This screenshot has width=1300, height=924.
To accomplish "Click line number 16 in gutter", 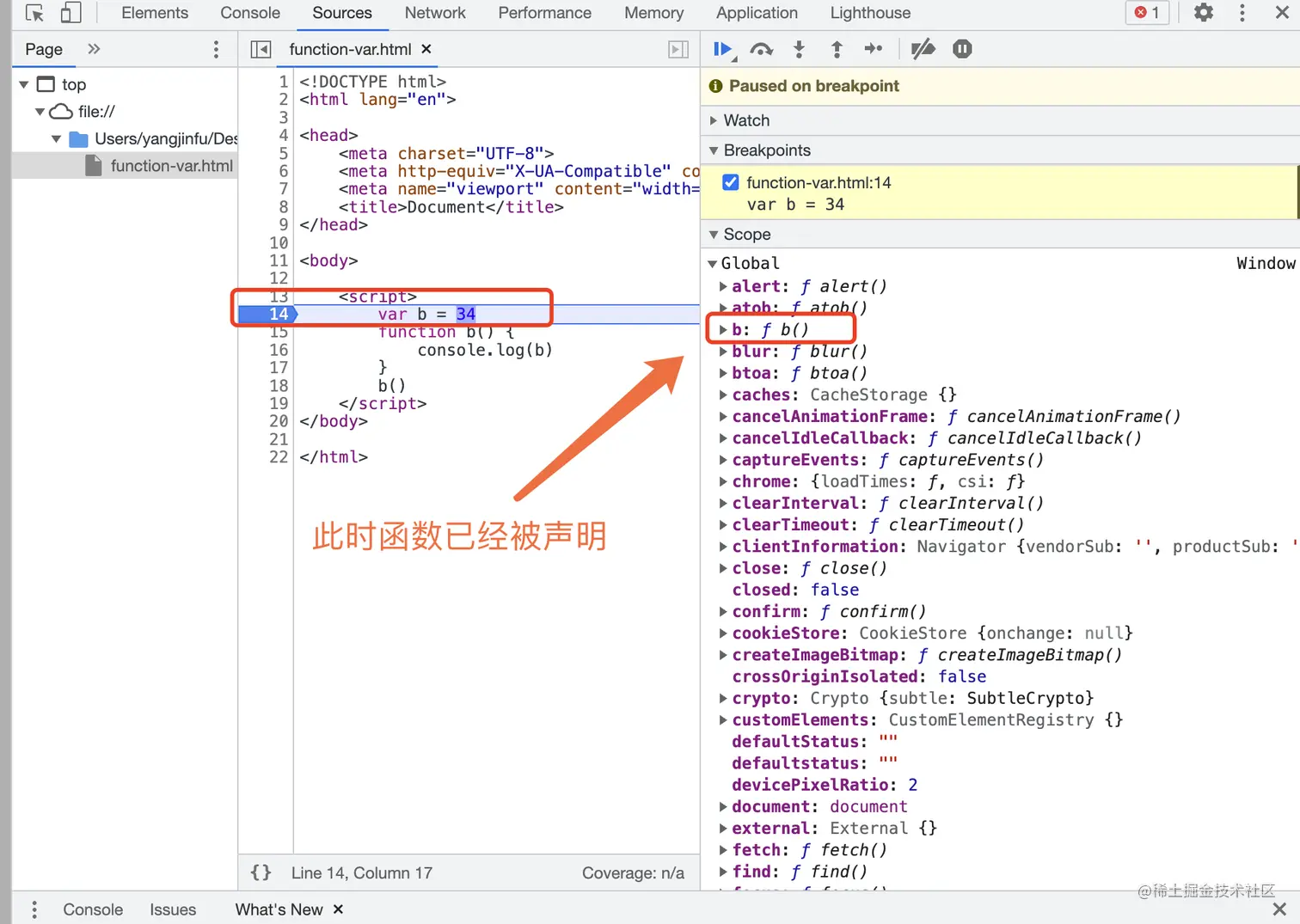I will click(279, 350).
